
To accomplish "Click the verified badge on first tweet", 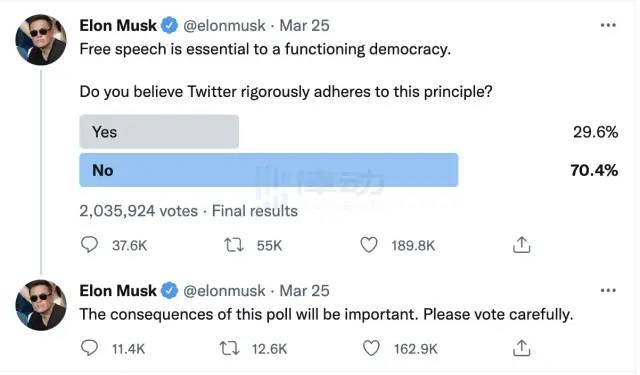I will pyautogui.click(x=169, y=25).
